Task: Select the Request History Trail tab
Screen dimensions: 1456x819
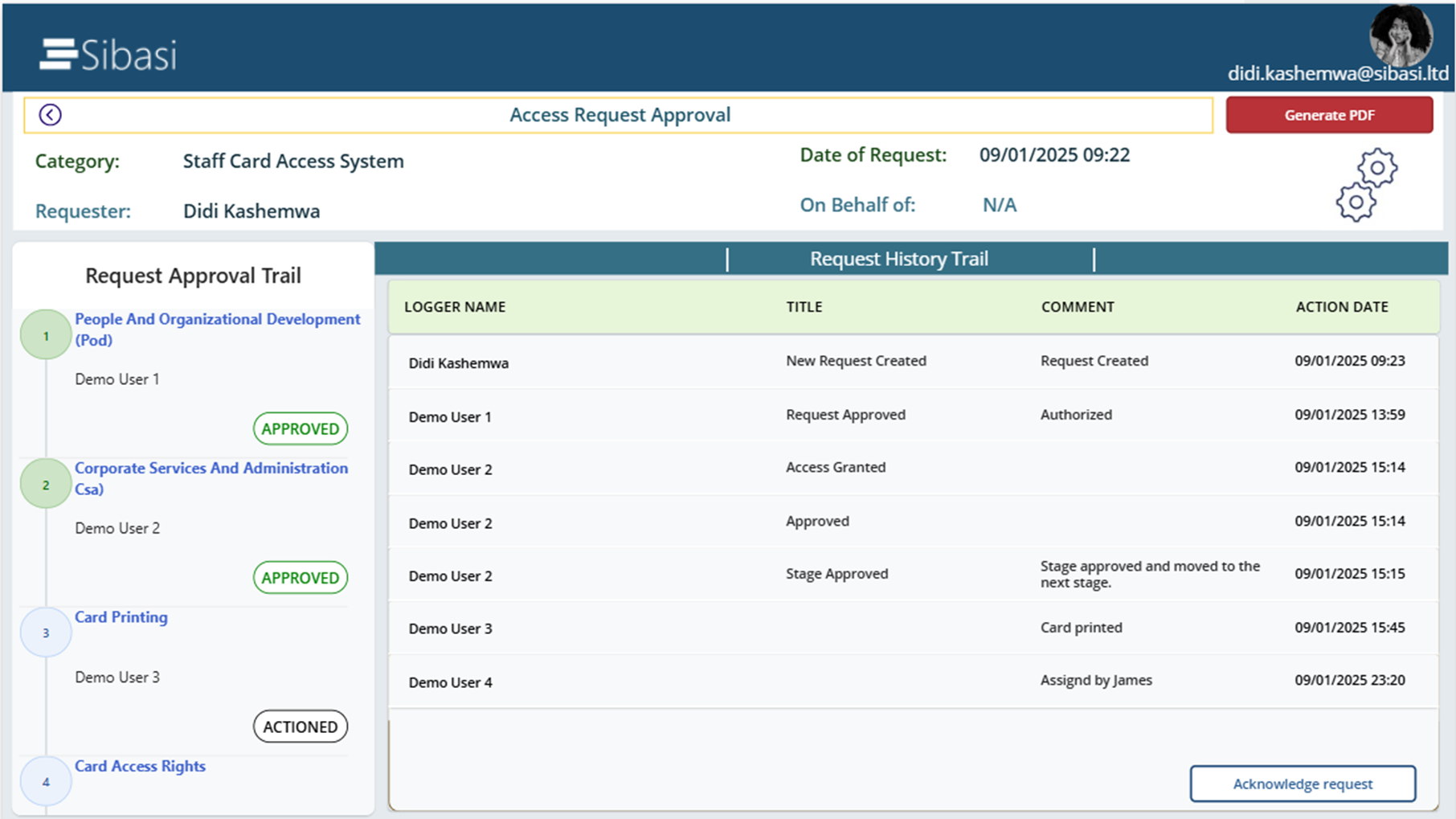Action: pyautogui.click(x=898, y=259)
